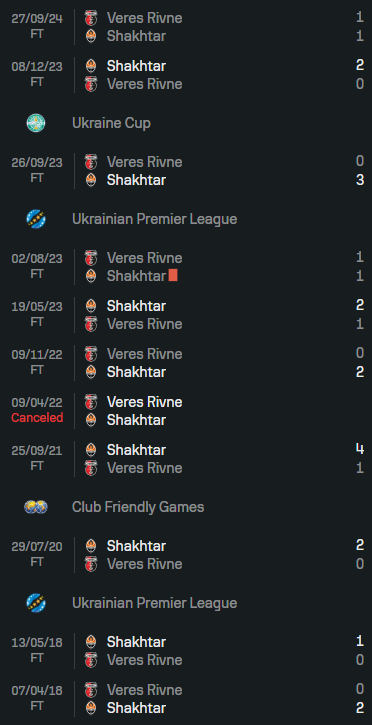Open the 19/05/23 Shakhtar vs Veres Rivne match
The height and width of the screenshot is (725, 372).
[x=186, y=315]
